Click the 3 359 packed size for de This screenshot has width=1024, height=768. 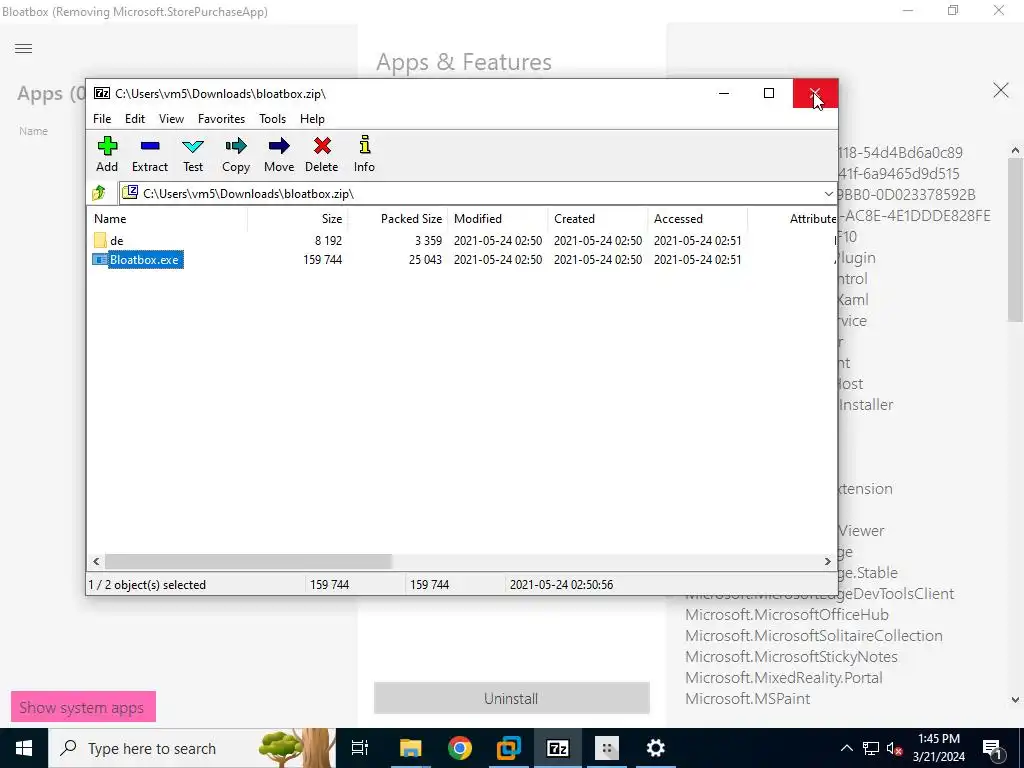428,240
